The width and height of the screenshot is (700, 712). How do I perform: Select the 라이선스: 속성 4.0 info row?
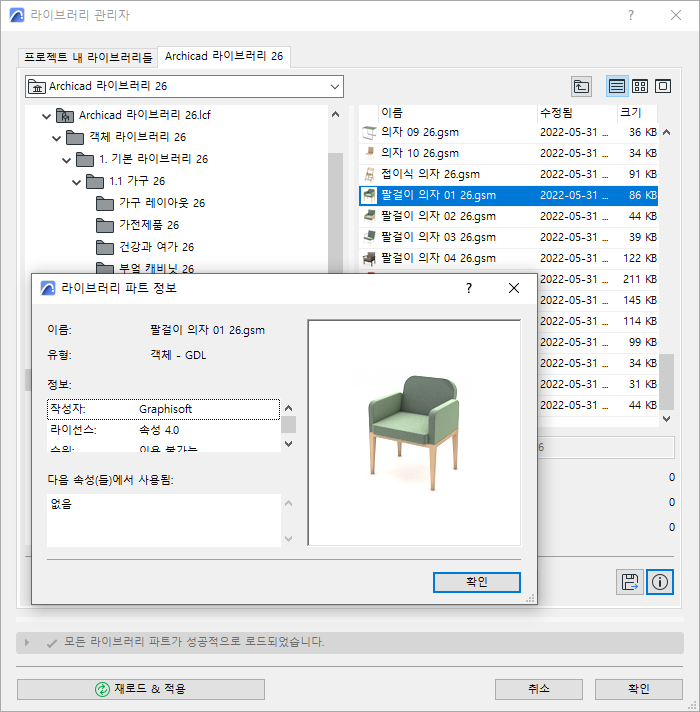click(x=163, y=430)
